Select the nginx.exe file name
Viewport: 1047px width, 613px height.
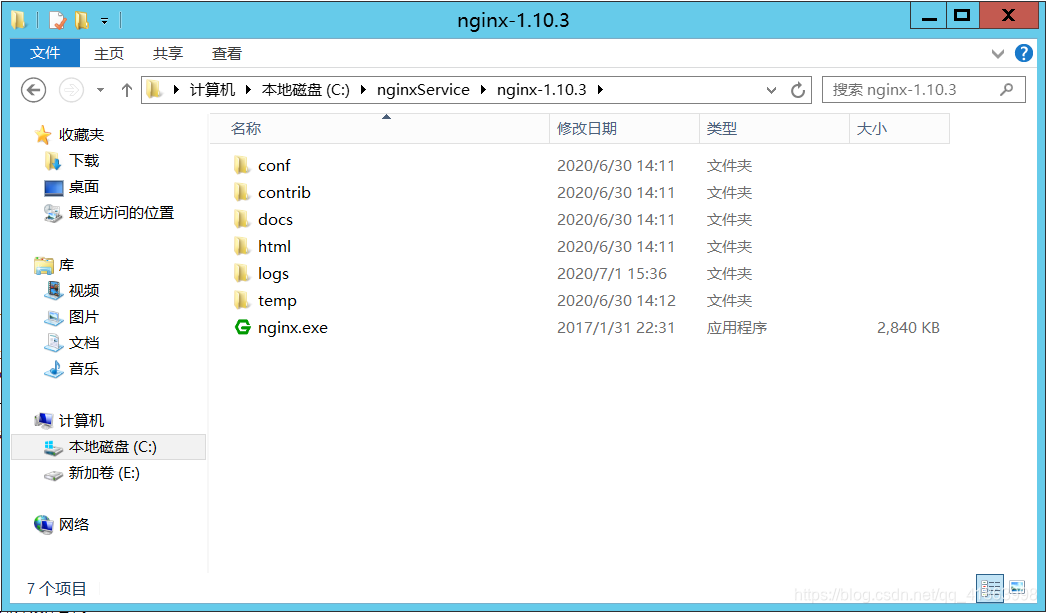click(293, 328)
